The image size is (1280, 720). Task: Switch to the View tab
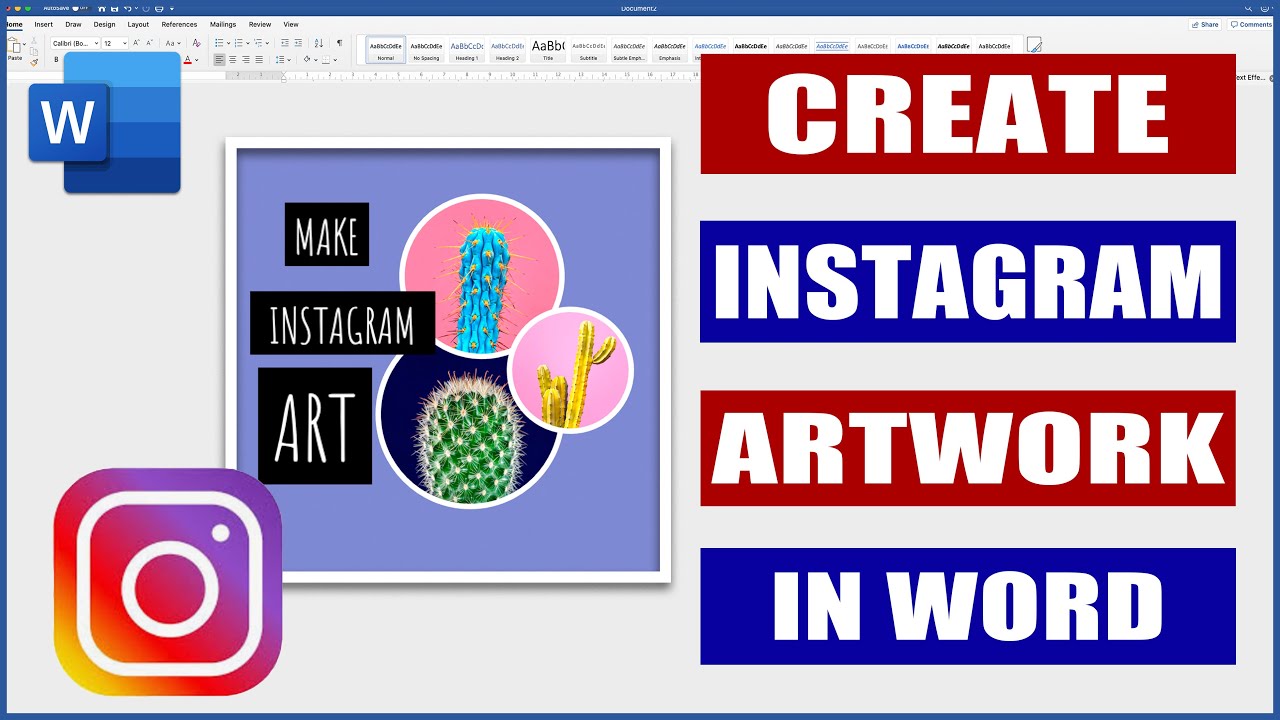[x=291, y=24]
